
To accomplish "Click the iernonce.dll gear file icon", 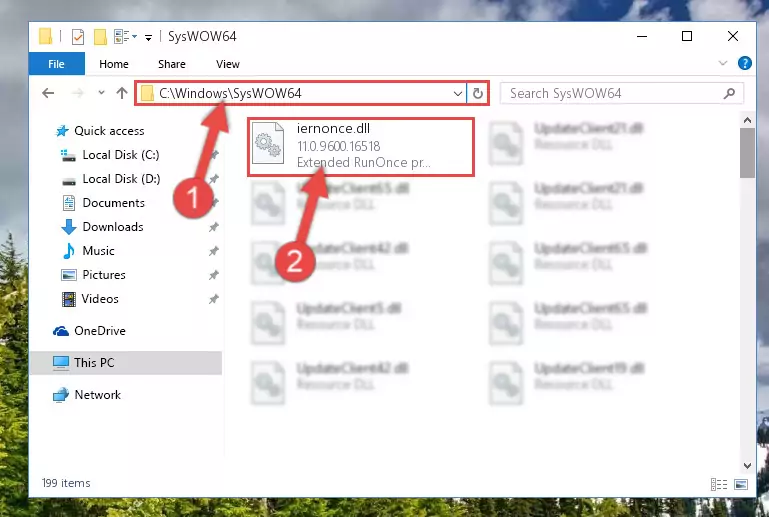I will click(x=268, y=143).
